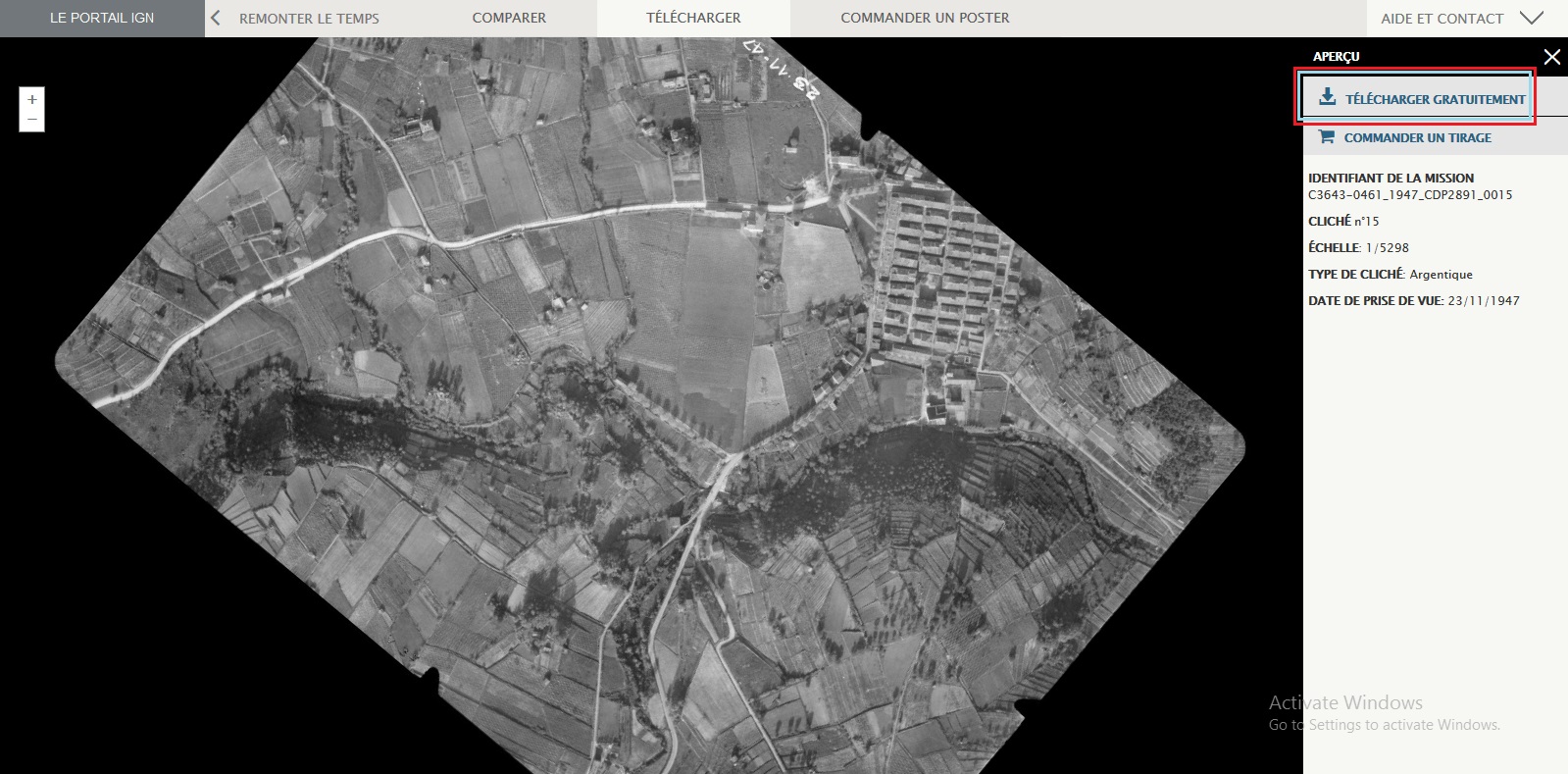Zoom in with the plus button
1568x774 pixels.
tap(32, 99)
